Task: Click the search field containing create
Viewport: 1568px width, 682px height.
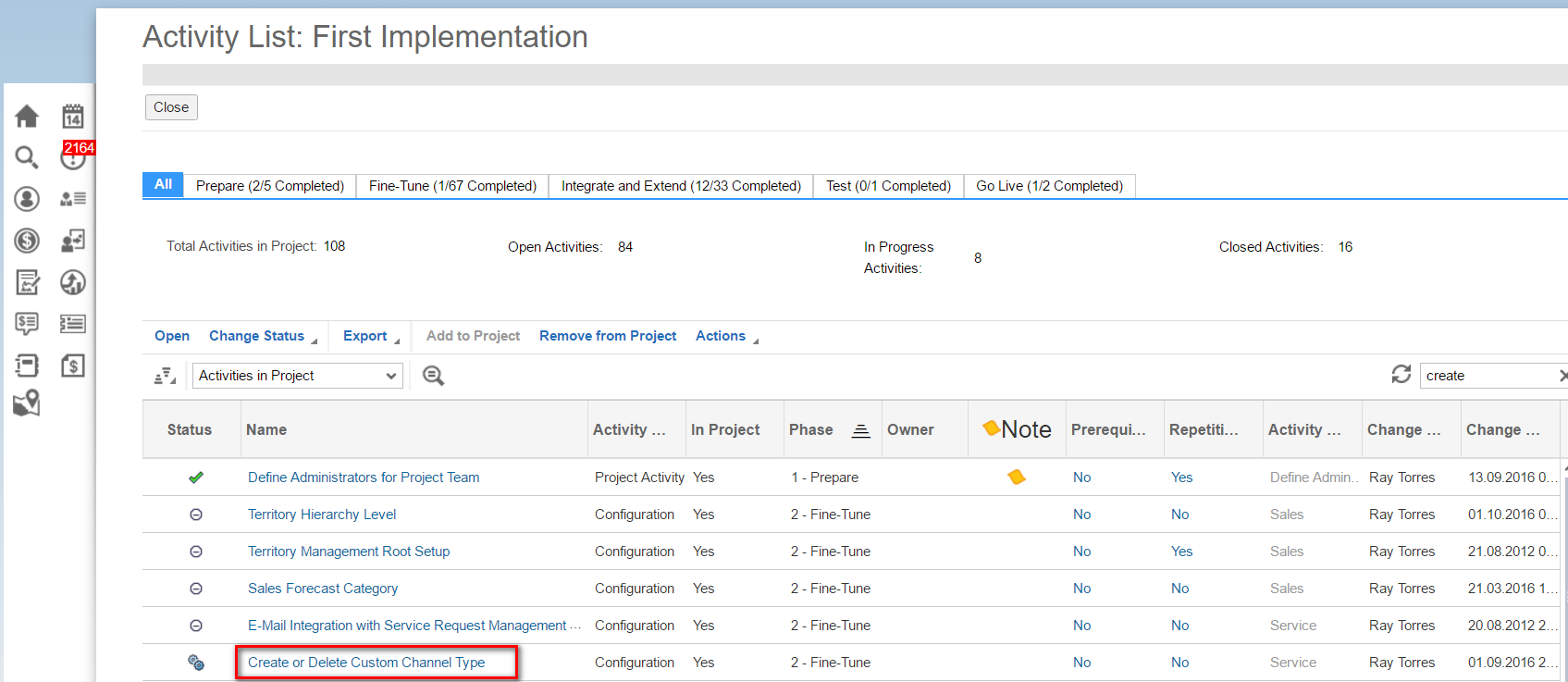Action: coord(1491,376)
